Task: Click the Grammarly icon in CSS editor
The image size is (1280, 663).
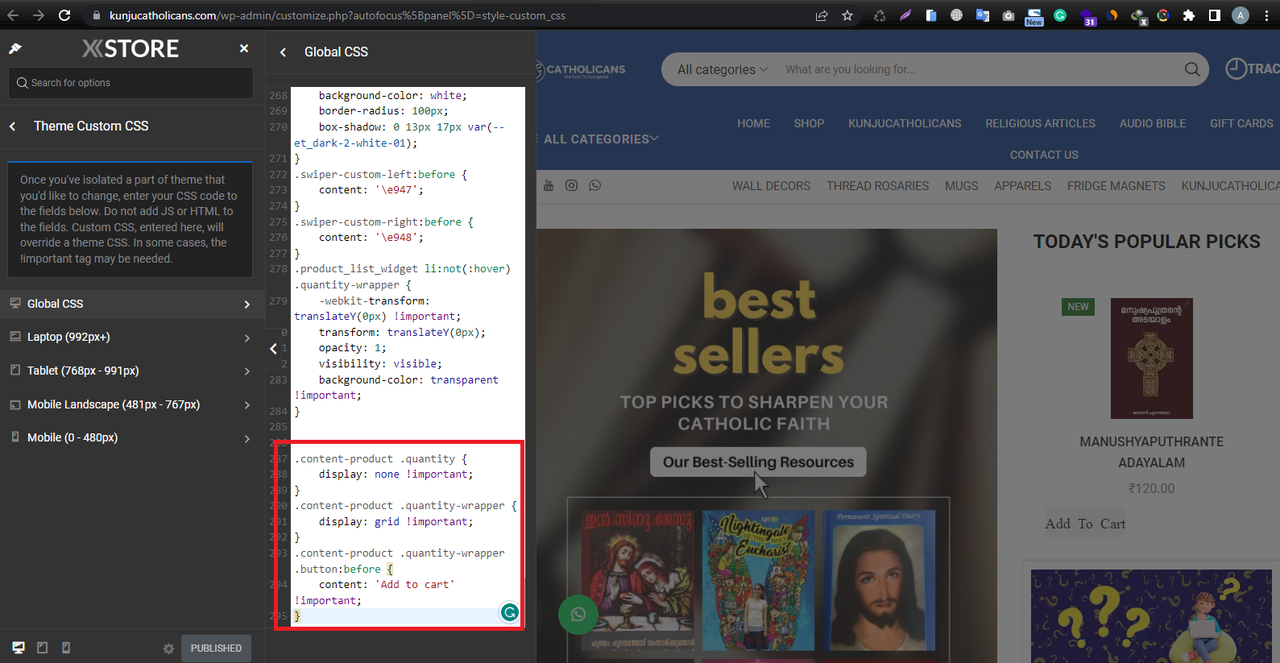Action: (510, 612)
